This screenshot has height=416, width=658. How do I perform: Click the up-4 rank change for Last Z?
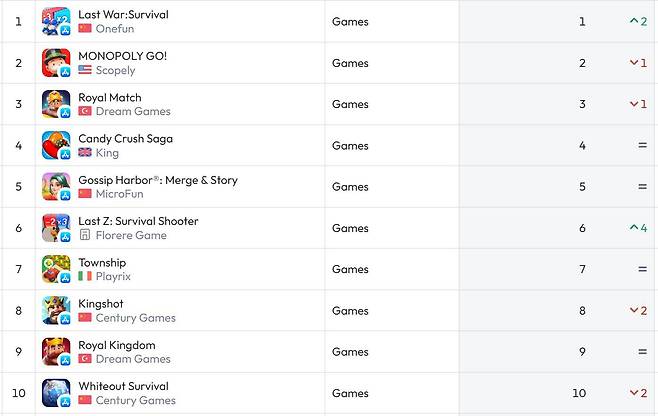point(638,228)
